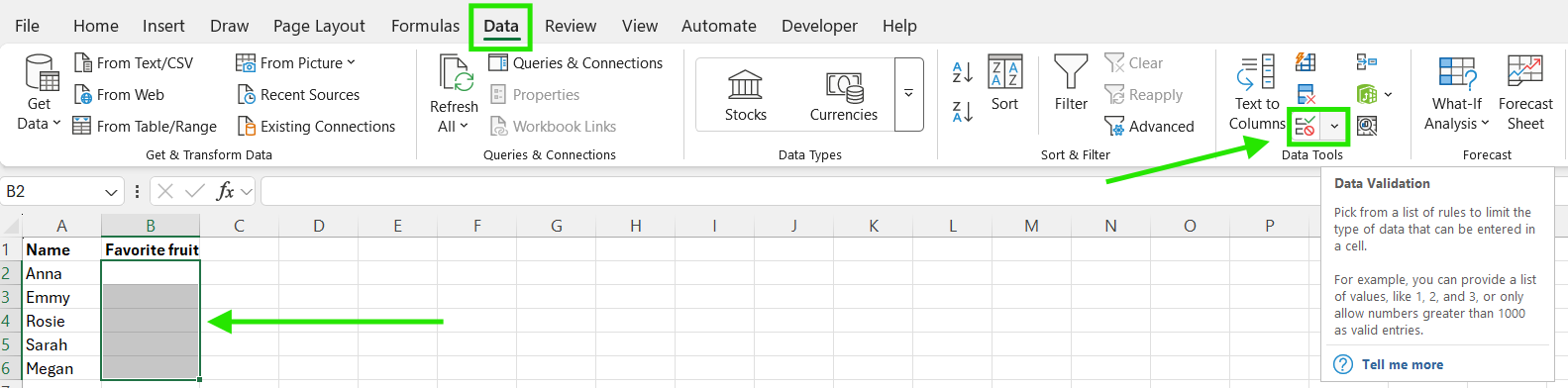Select column B header

click(151, 226)
